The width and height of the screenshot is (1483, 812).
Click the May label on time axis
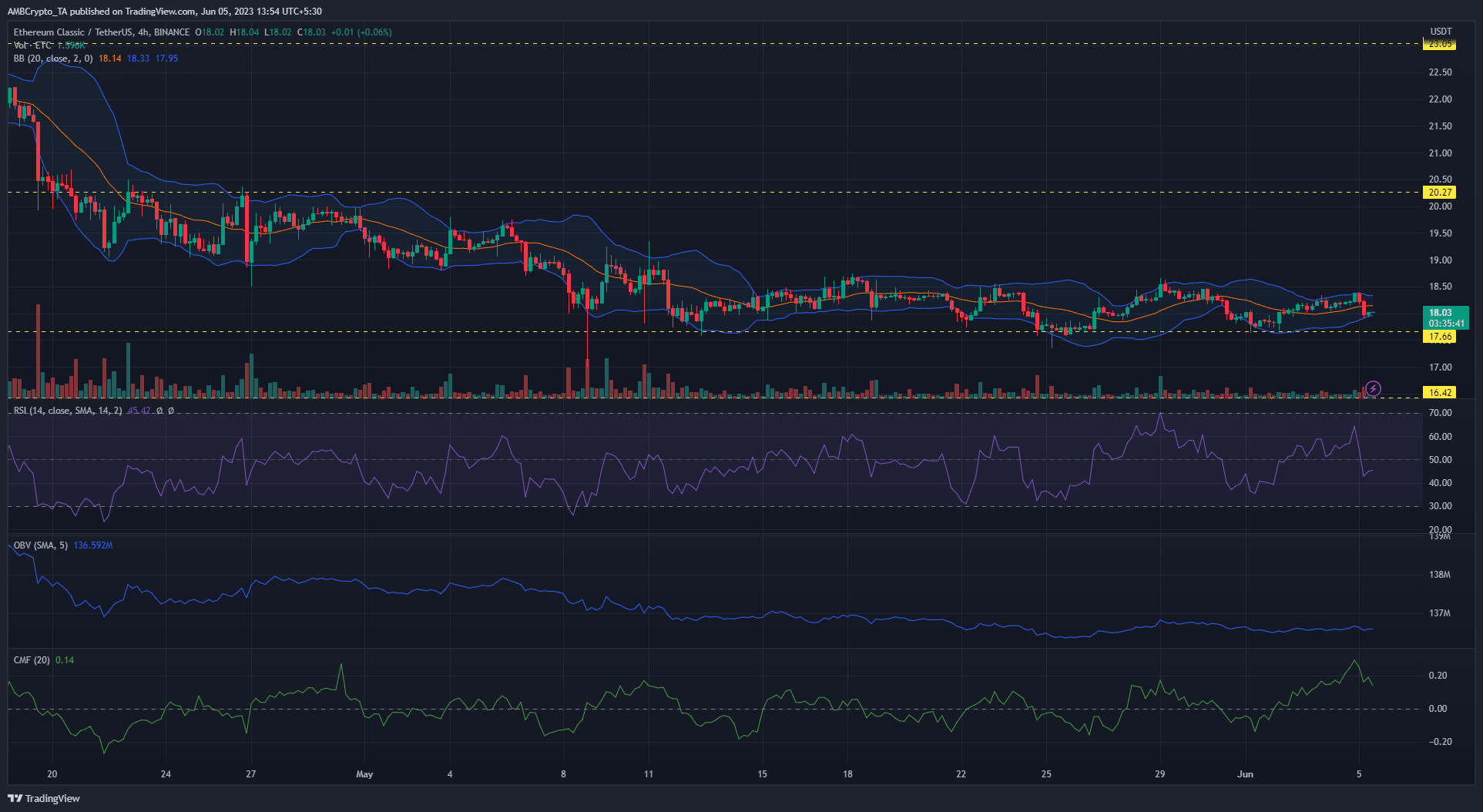click(364, 774)
